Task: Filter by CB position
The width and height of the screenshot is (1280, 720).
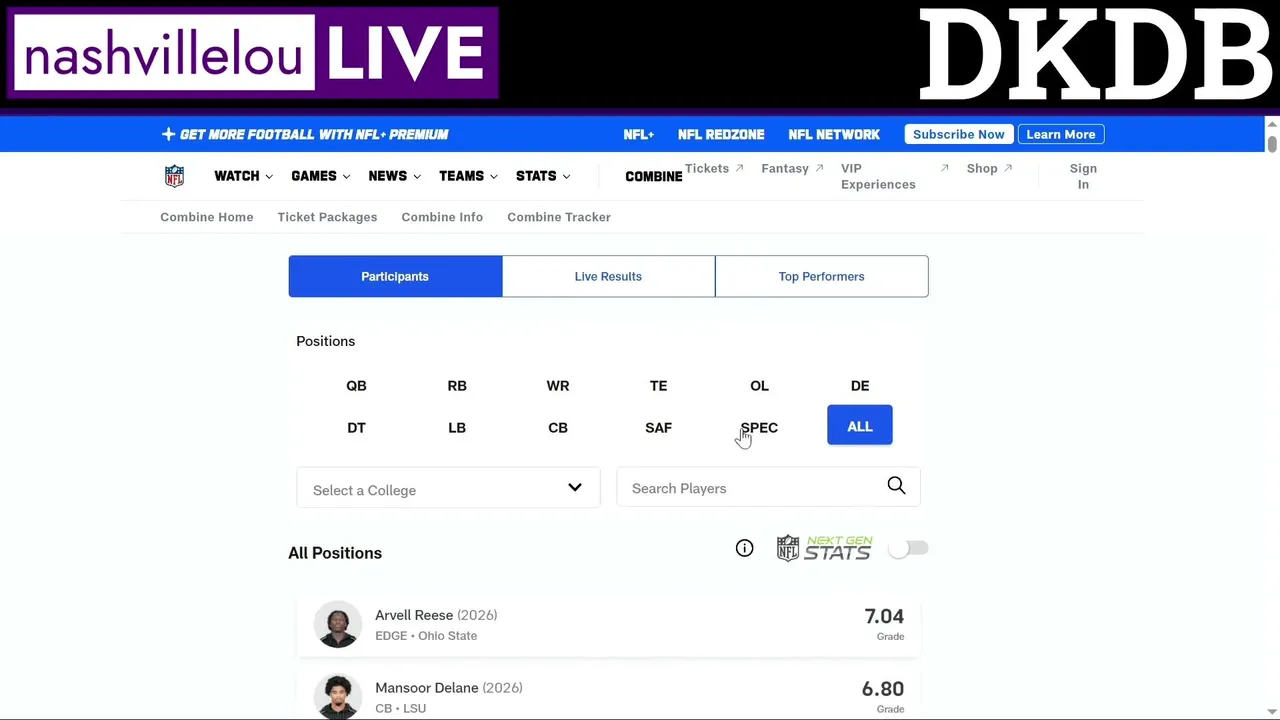Action: (x=558, y=427)
